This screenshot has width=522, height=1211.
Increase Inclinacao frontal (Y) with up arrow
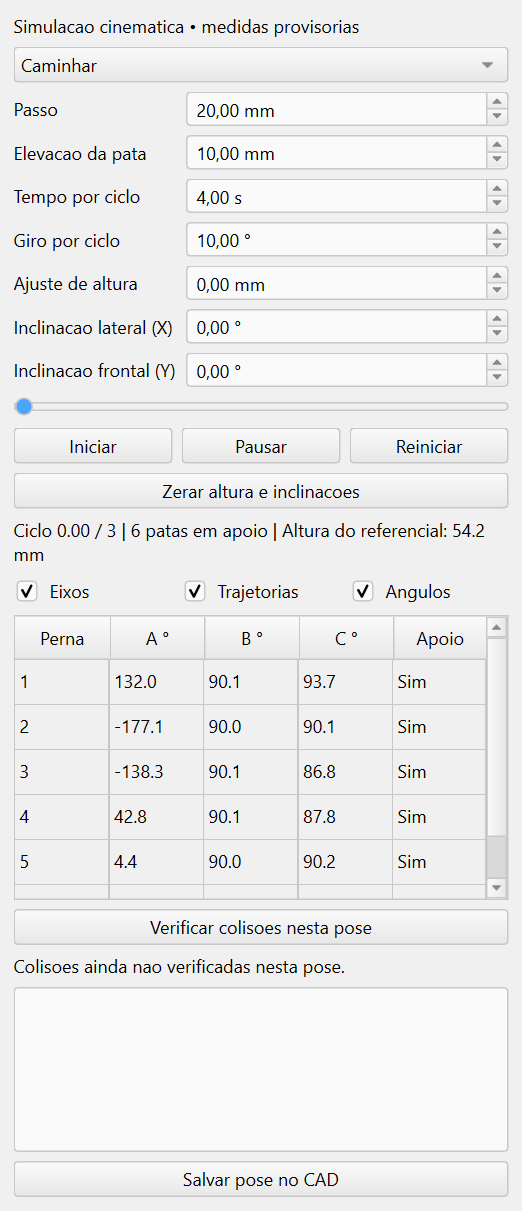click(x=497, y=363)
